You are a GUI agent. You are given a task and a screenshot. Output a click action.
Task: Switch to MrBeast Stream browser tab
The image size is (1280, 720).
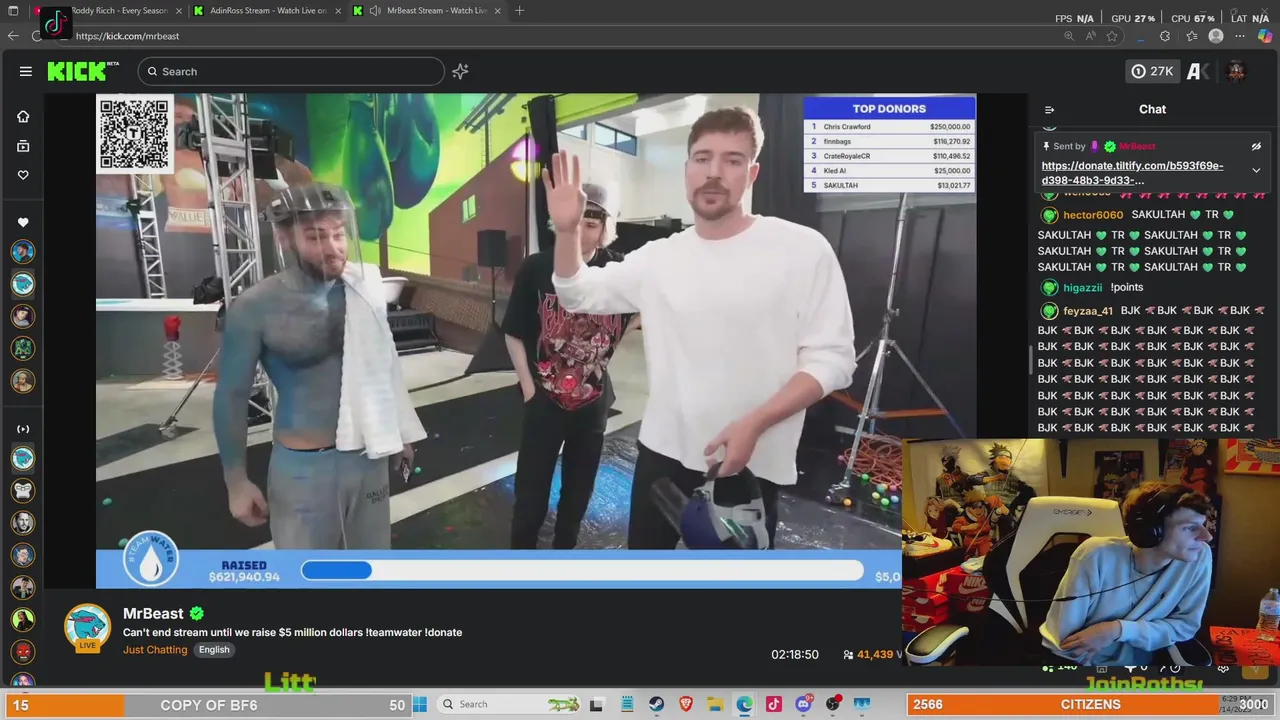click(x=428, y=11)
